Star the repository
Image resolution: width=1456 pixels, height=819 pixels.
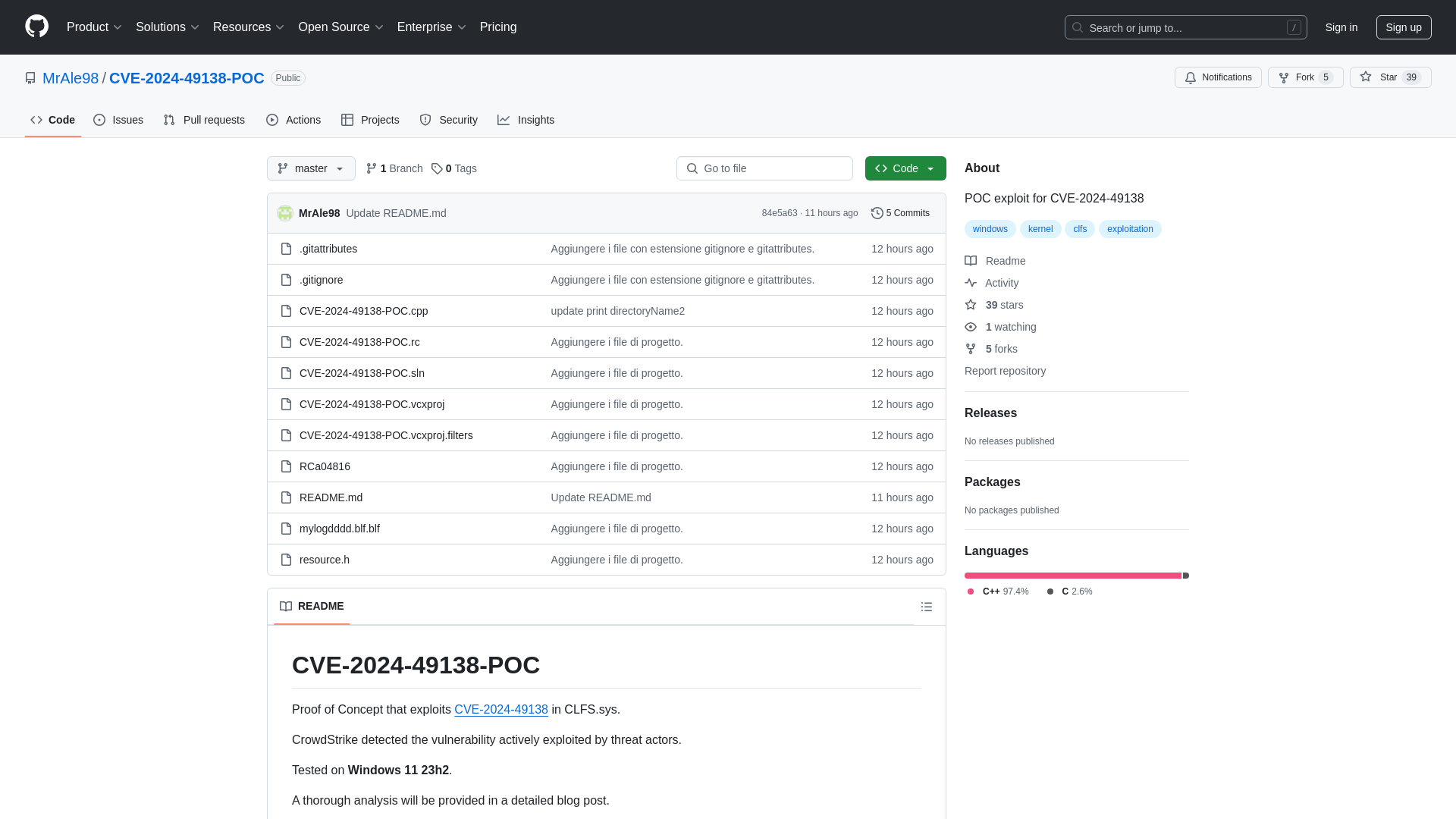pos(1390,77)
